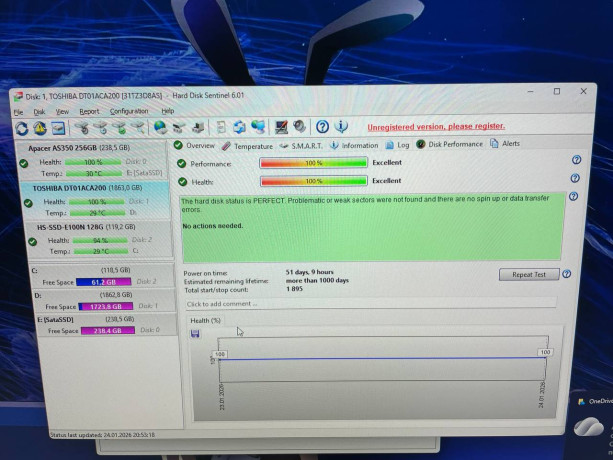Open the Disk menu
Screen dimensions: 613x460
pyautogui.click(x=39, y=112)
